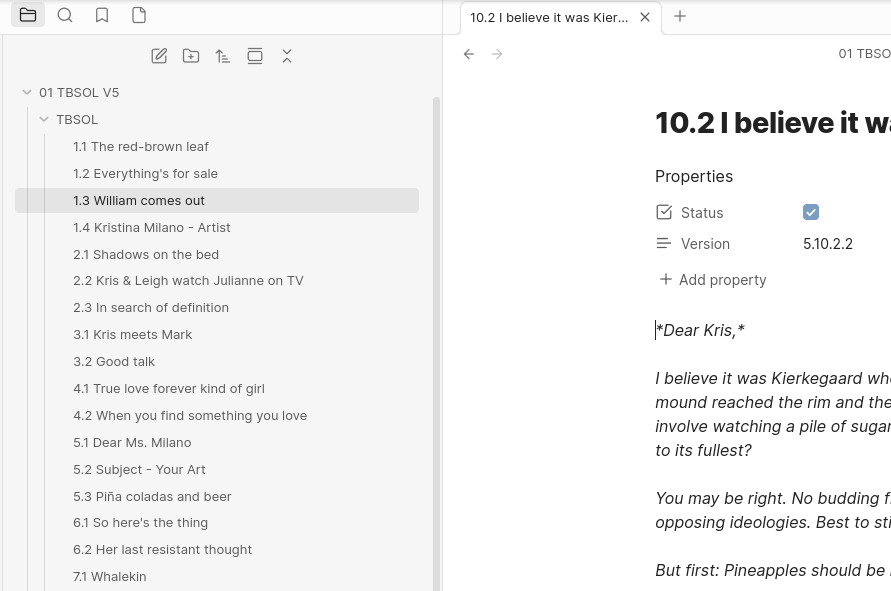This screenshot has width=891, height=591.
Task: Open a new tab with plus
Action: click(x=680, y=16)
